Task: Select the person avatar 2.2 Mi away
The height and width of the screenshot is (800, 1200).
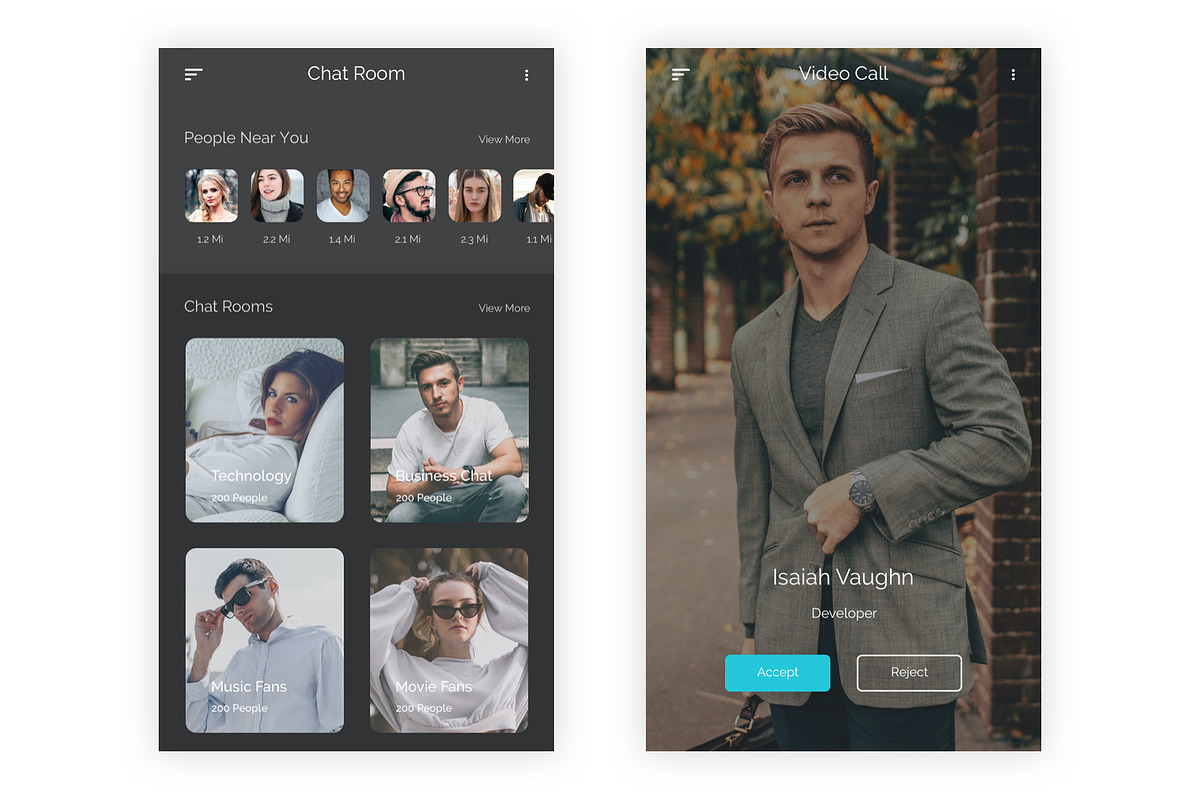Action: (277, 195)
